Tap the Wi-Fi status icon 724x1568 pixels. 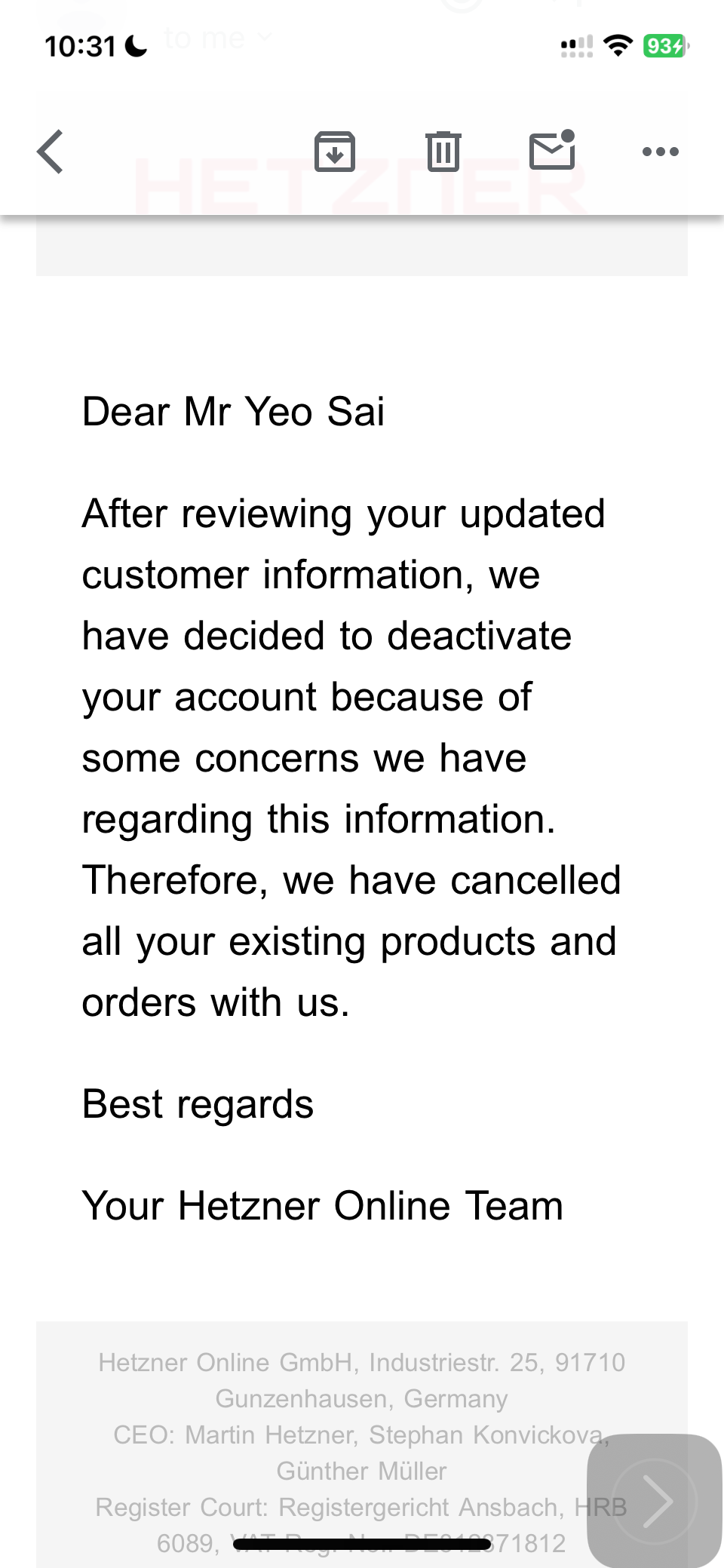point(618,46)
